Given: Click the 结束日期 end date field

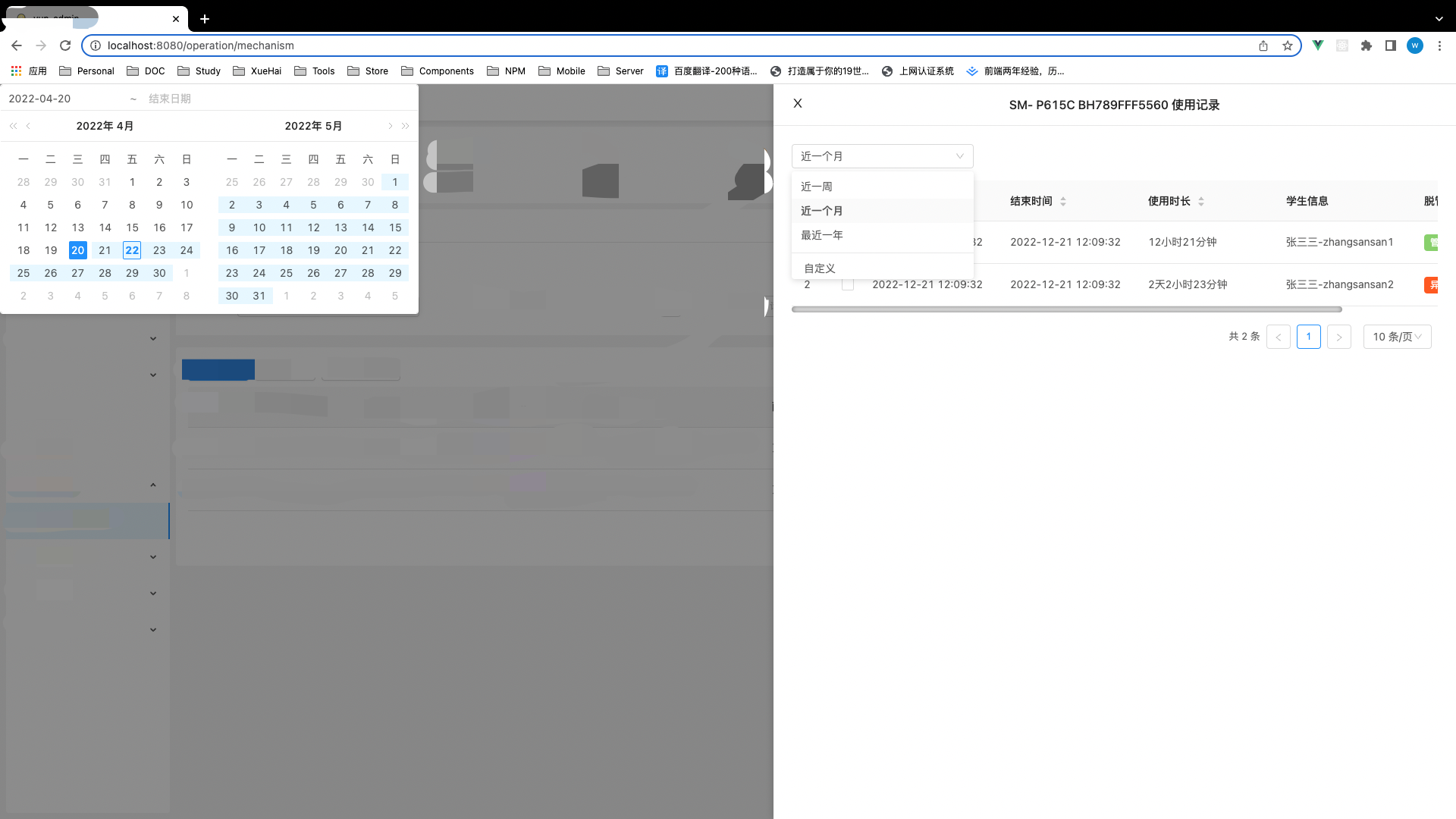Looking at the screenshot, I should [170, 99].
